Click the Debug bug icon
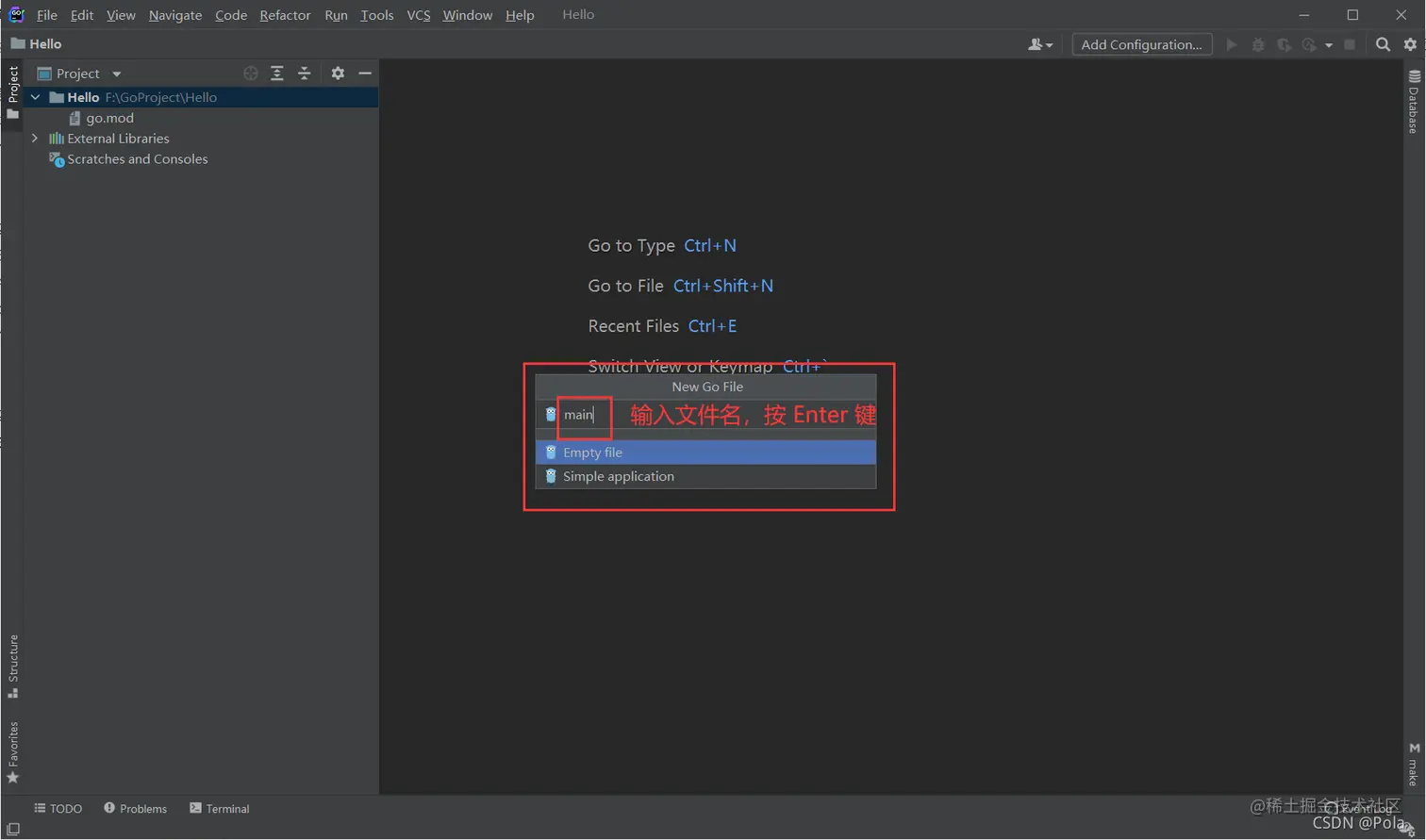 point(1258,44)
